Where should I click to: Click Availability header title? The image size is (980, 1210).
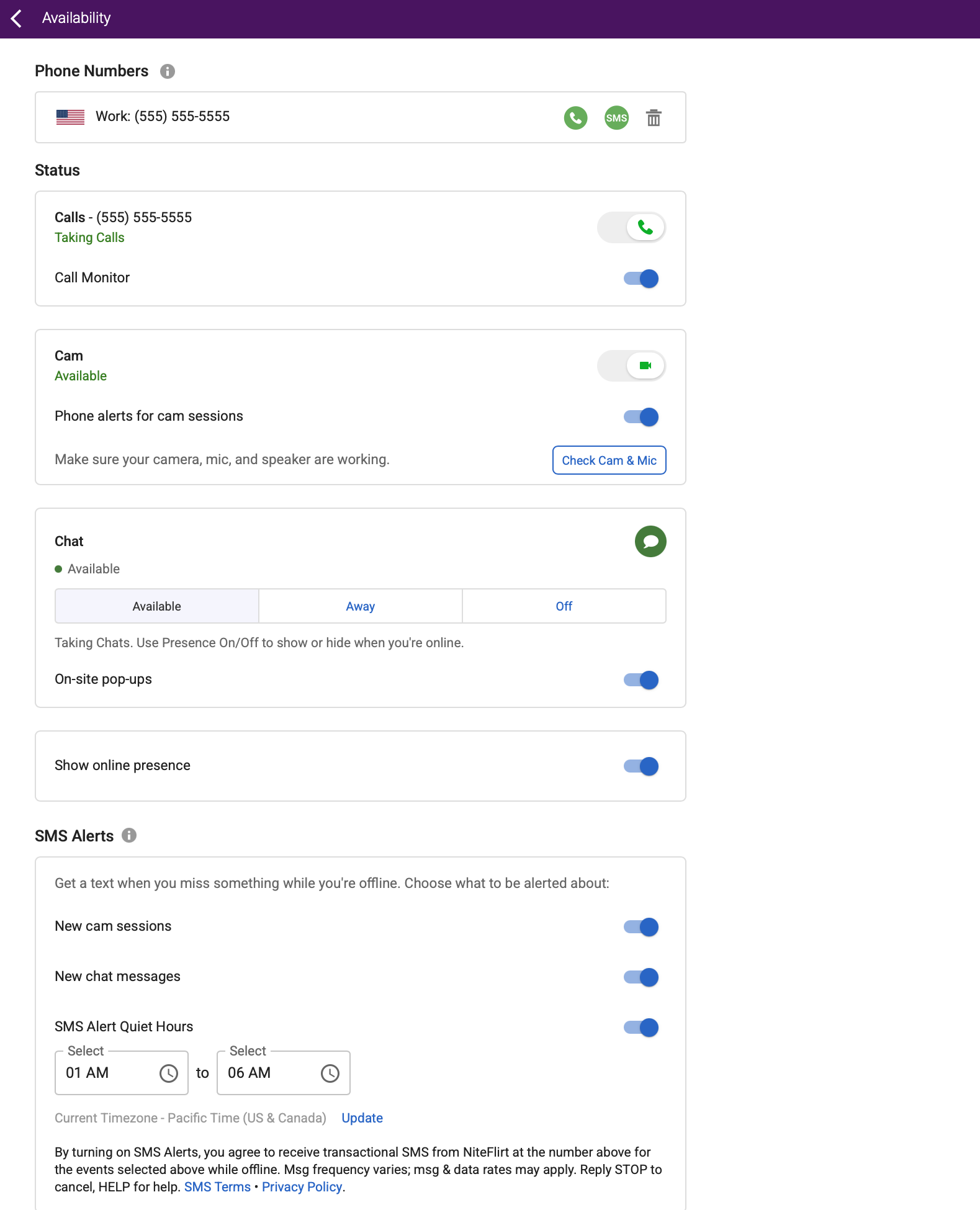[x=76, y=19]
